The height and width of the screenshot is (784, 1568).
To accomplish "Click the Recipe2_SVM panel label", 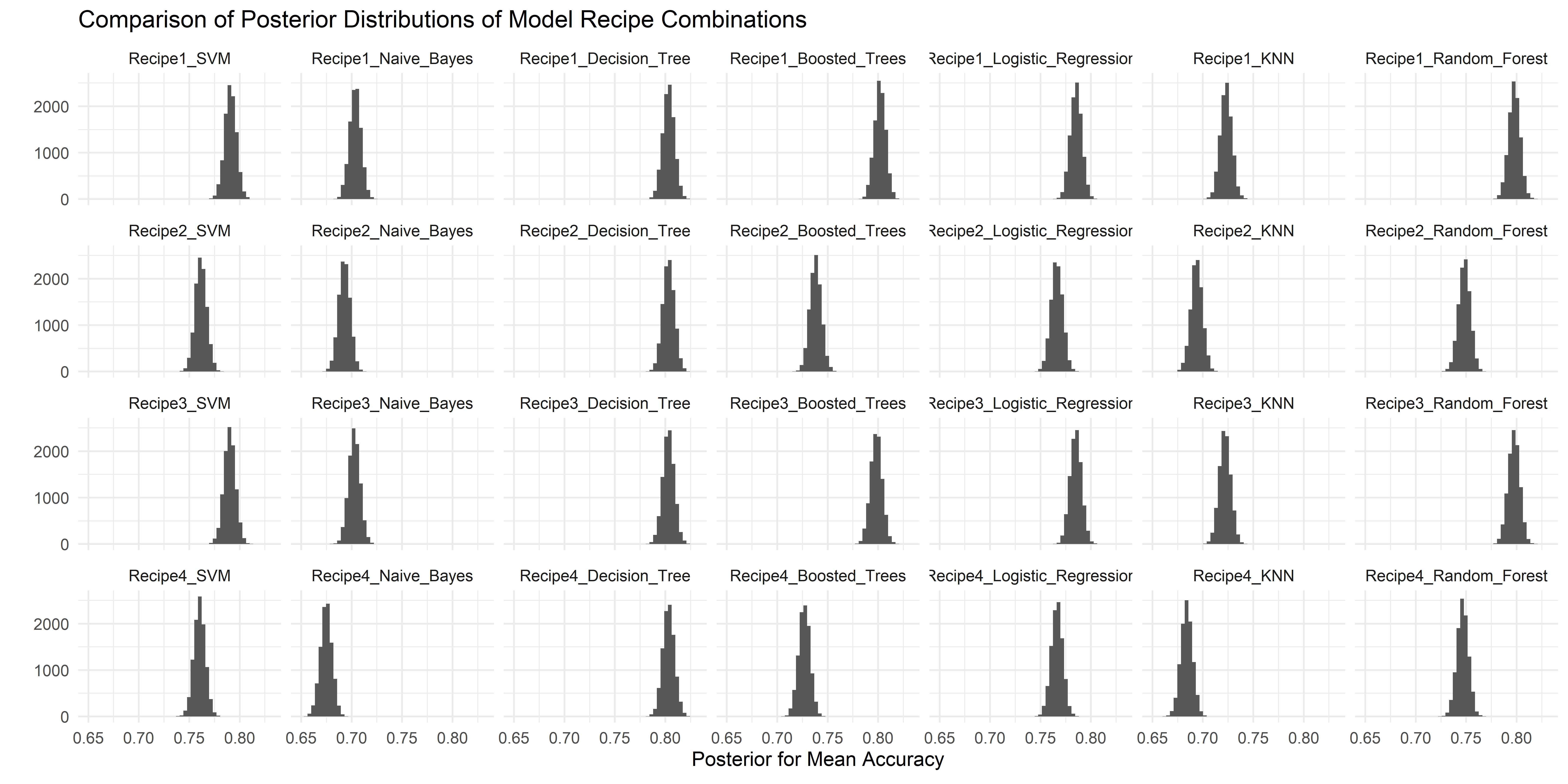I will [180, 231].
